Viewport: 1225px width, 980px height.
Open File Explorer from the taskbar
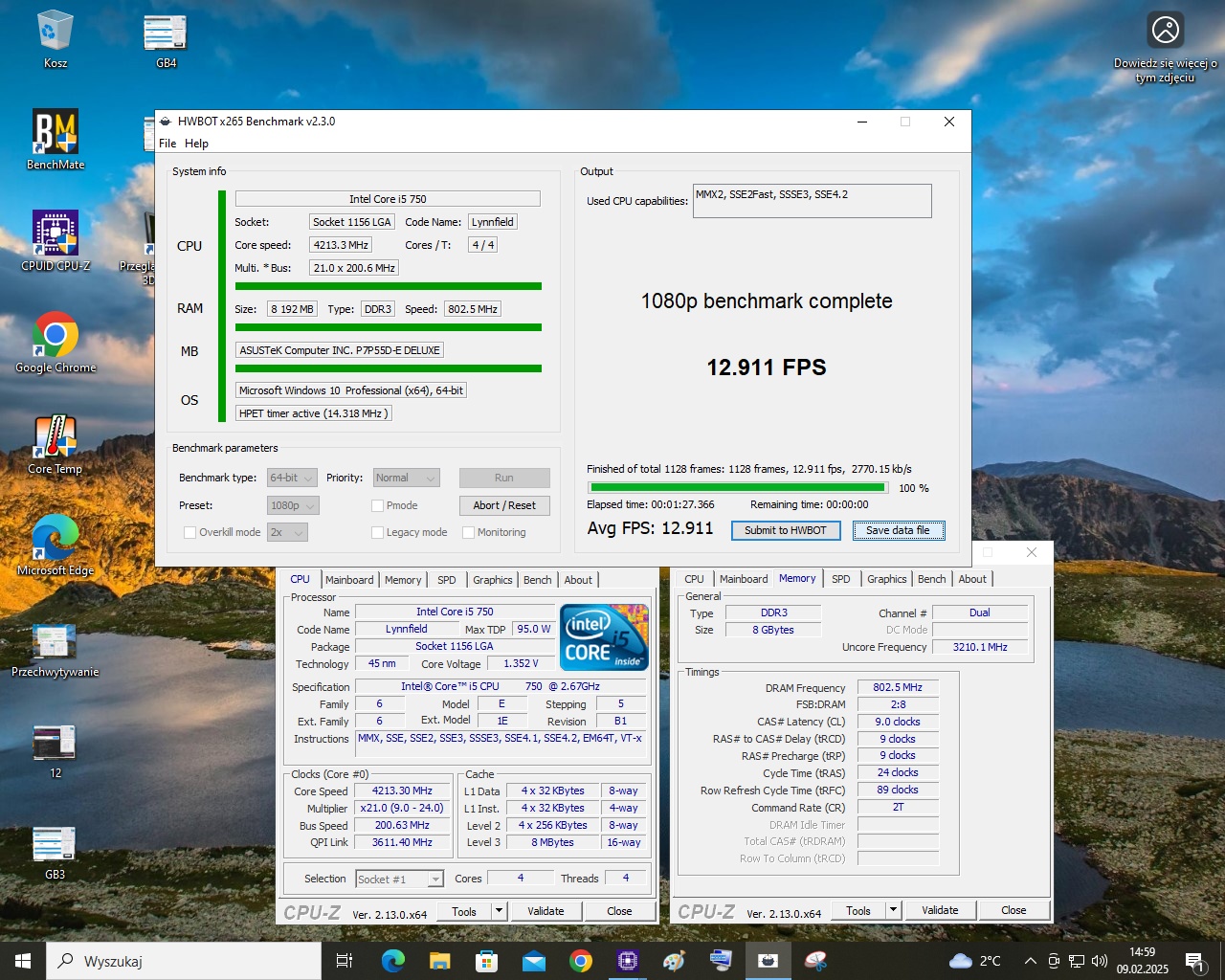click(x=439, y=961)
